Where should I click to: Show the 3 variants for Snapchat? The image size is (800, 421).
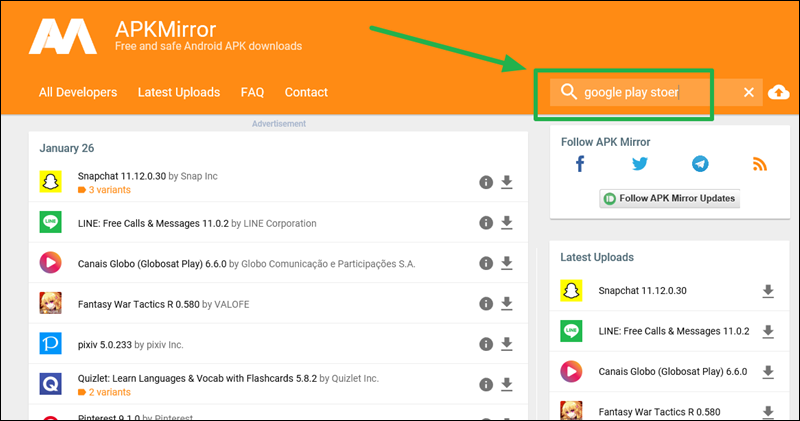(104, 190)
